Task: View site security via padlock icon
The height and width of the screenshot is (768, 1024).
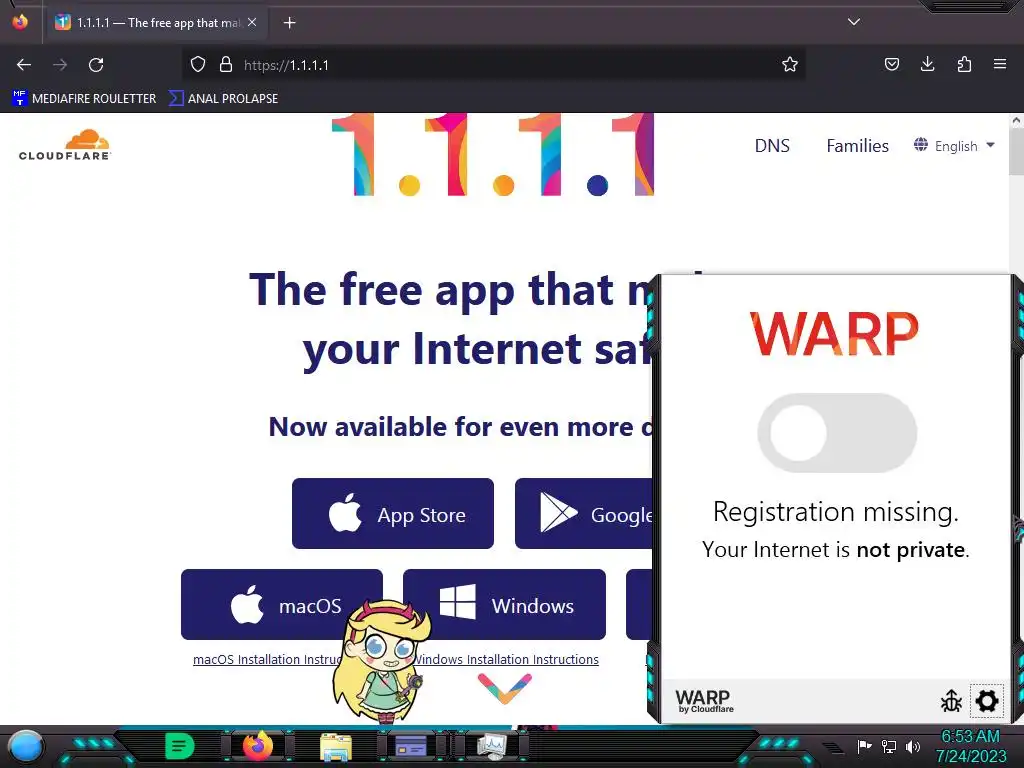Action: point(226,65)
